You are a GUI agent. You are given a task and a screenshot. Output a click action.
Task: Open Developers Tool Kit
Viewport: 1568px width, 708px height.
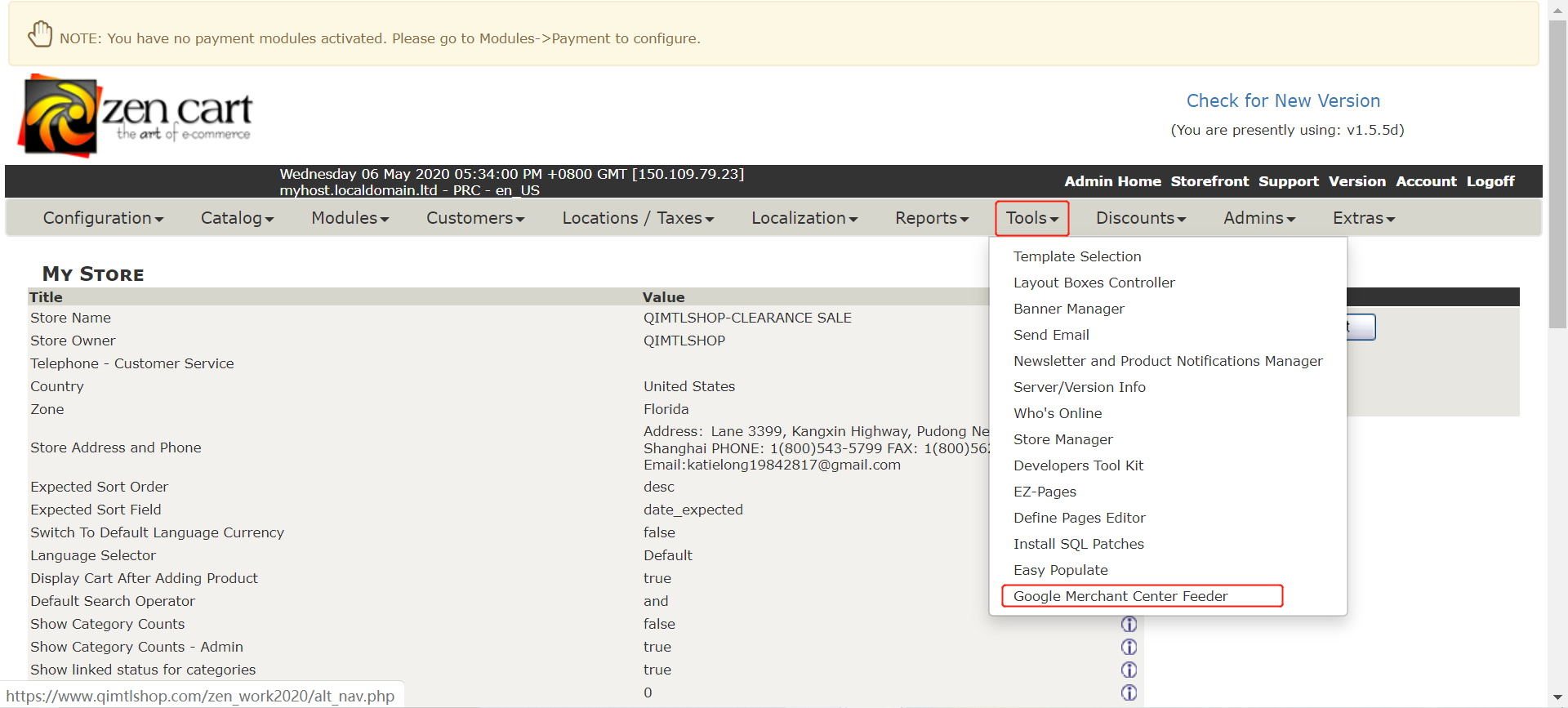pyautogui.click(x=1078, y=465)
